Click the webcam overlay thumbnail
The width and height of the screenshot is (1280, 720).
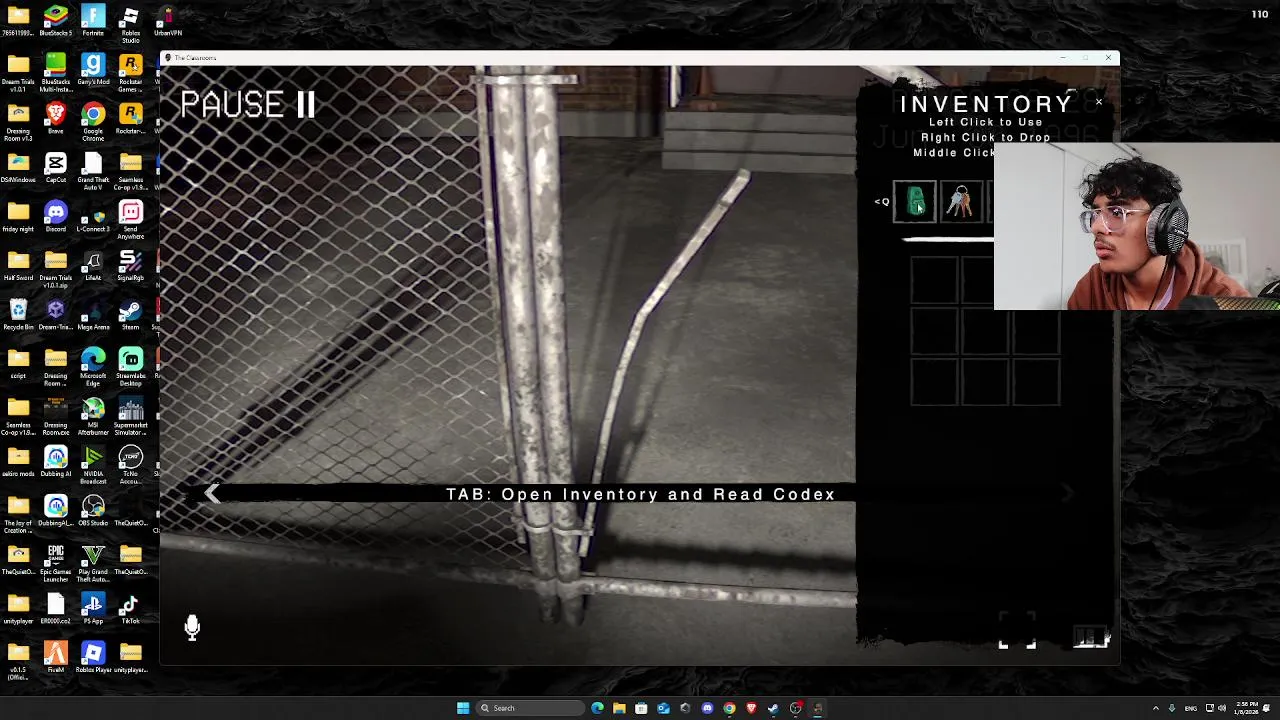click(1137, 226)
